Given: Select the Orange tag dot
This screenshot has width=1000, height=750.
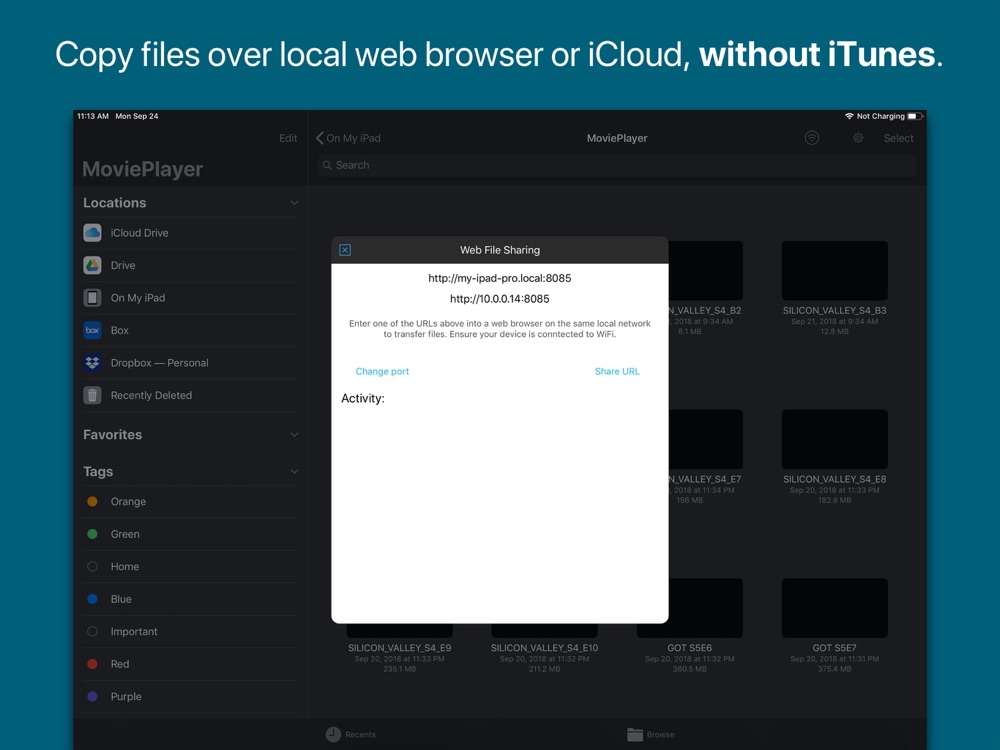Looking at the screenshot, I should tap(92, 501).
